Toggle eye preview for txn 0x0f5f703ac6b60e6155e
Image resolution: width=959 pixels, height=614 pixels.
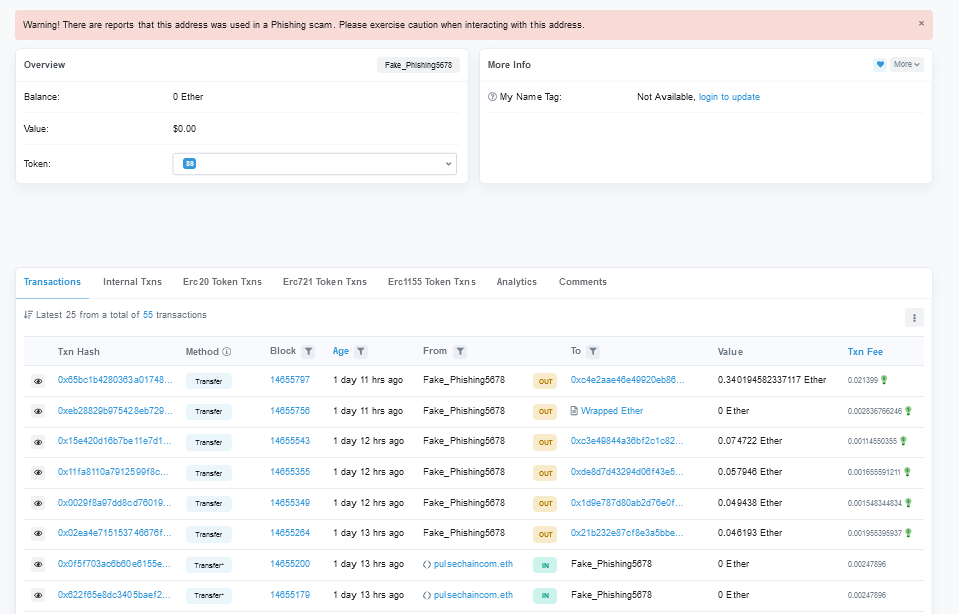click(x=38, y=564)
